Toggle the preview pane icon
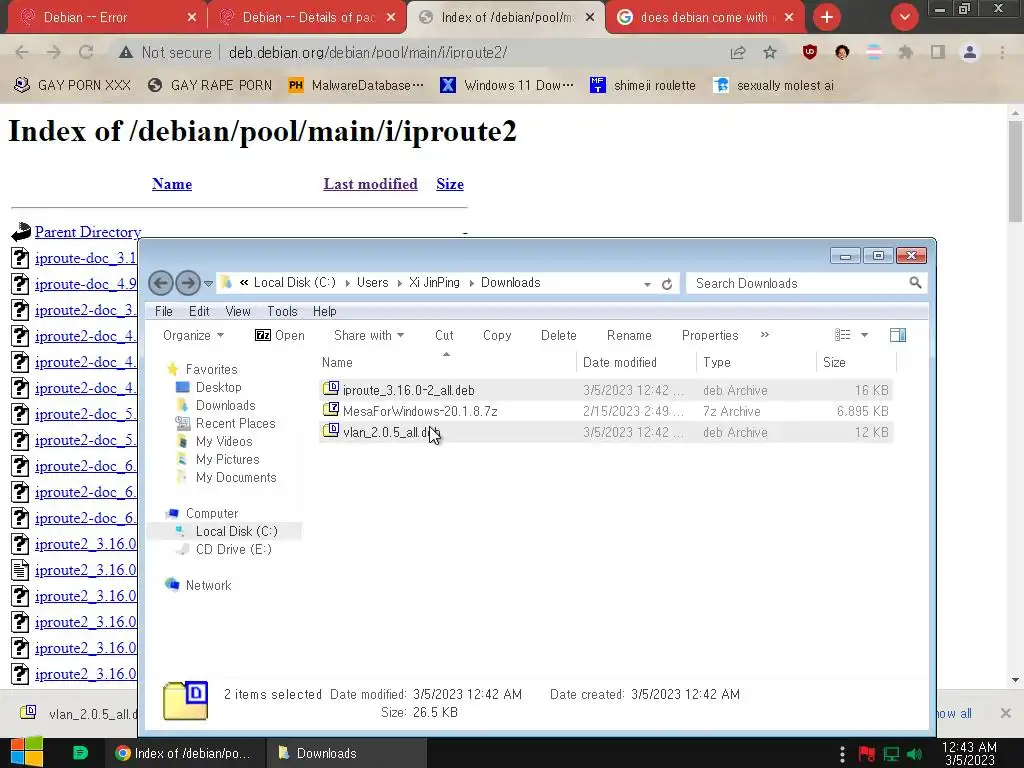Screen dimensions: 1024x768 coord(898,335)
